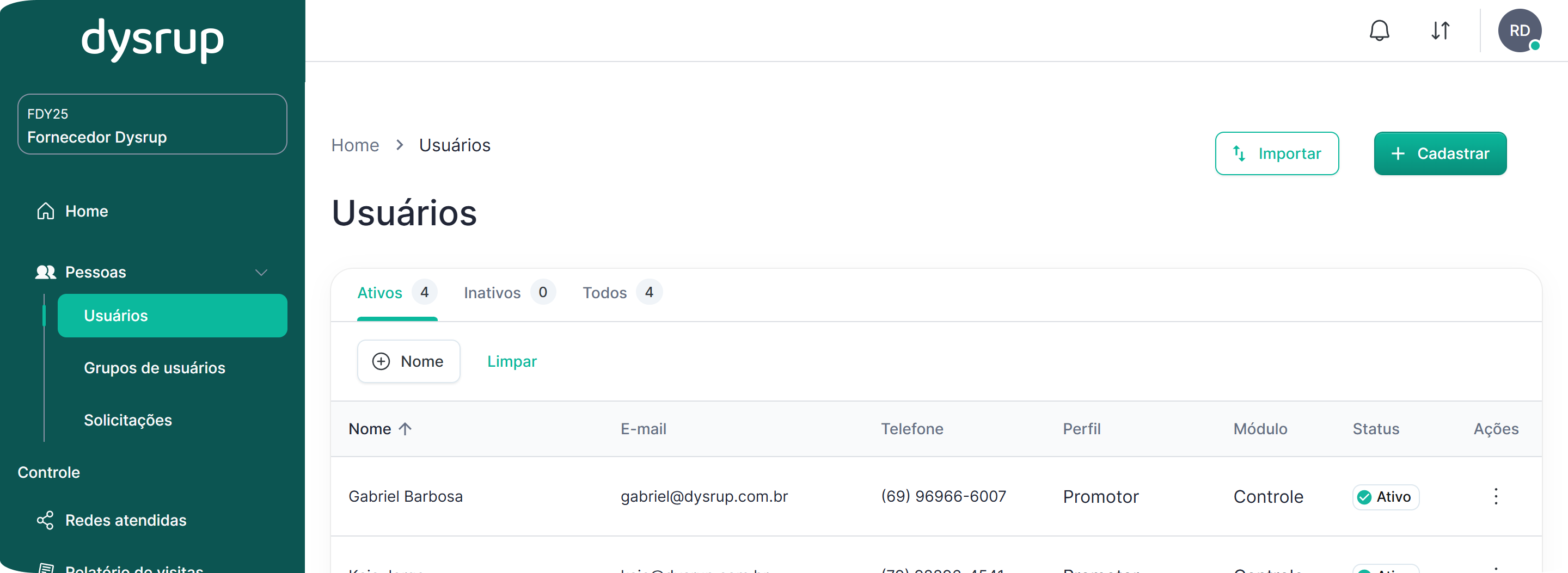Add a Nome filter

click(408, 361)
